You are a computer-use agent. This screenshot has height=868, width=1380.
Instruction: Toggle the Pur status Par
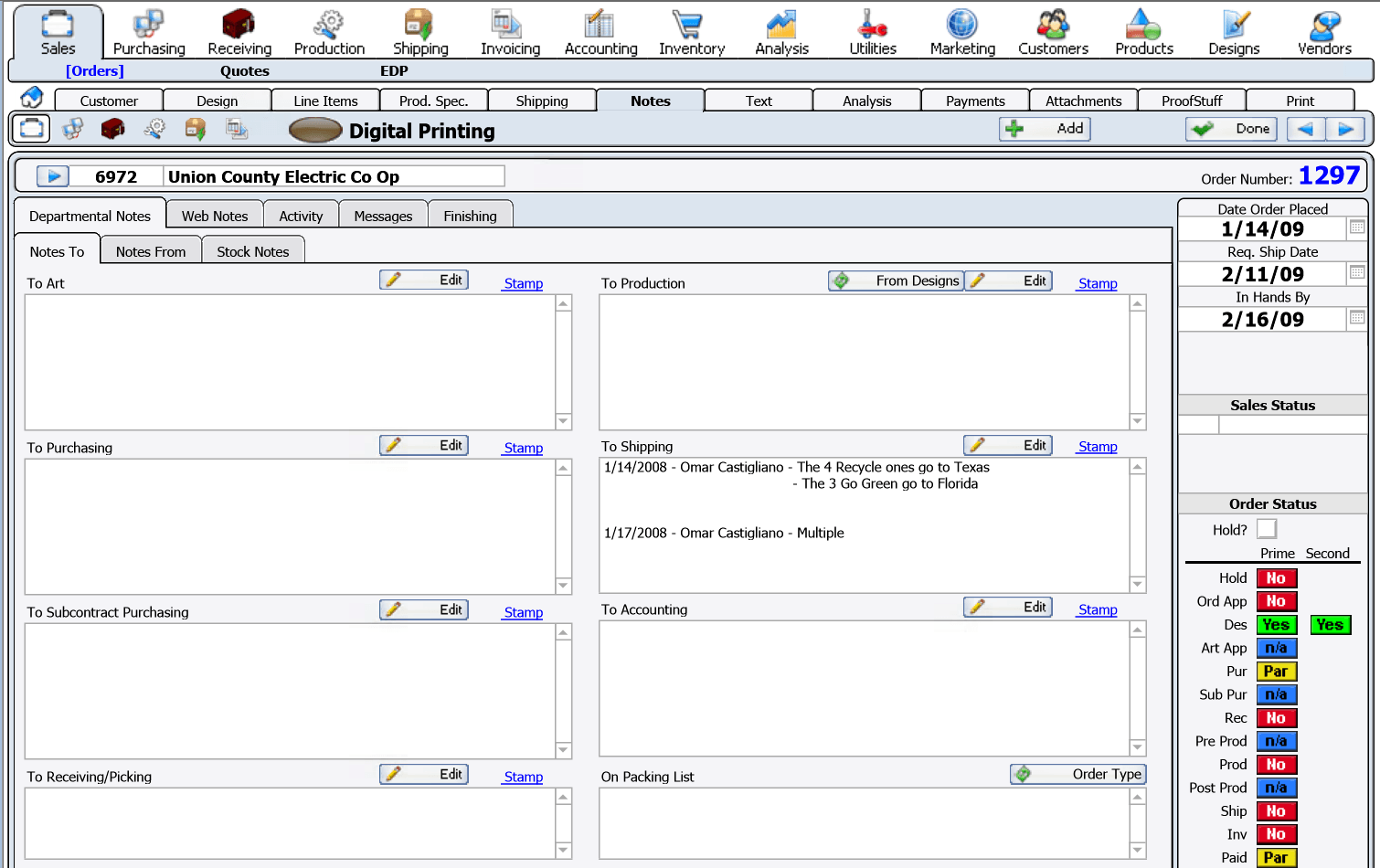pyautogui.click(x=1276, y=672)
